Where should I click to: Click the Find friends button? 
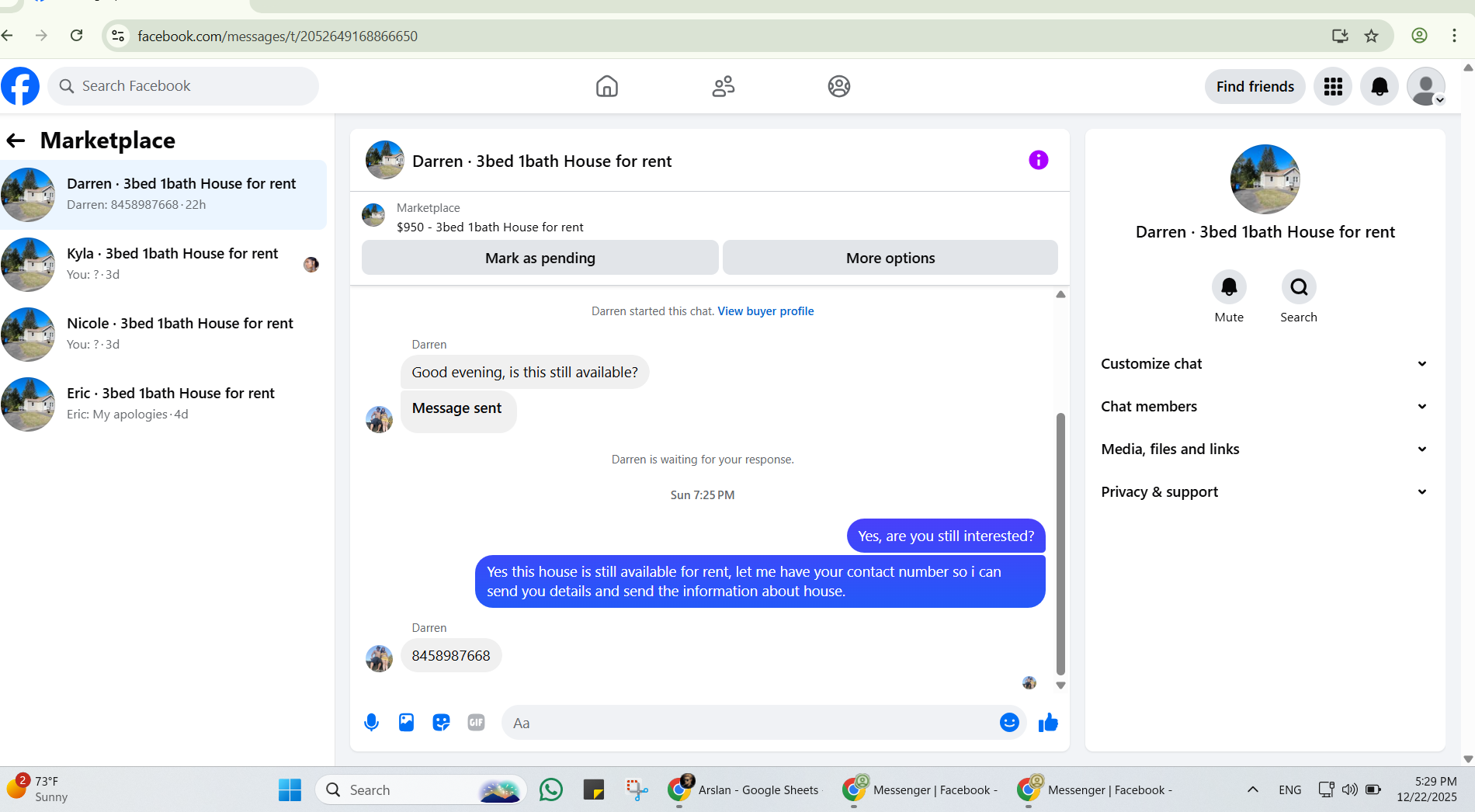1255,86
